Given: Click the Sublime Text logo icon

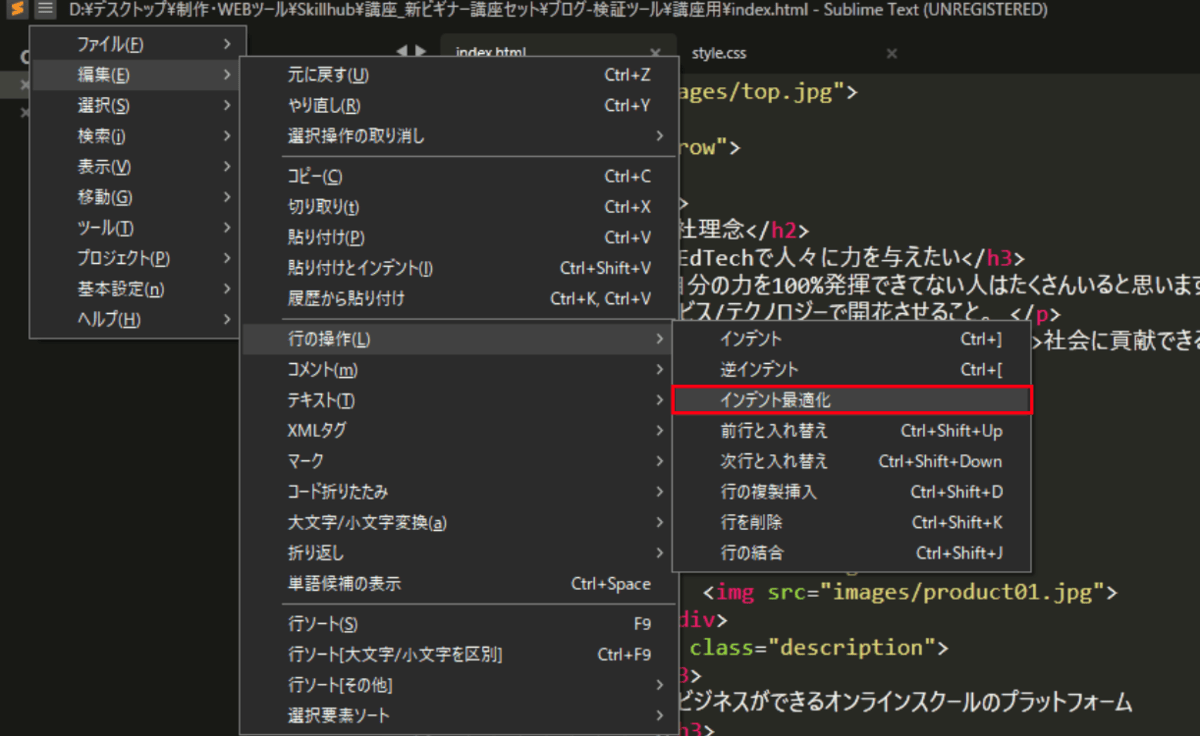Looking at the screenshot, I should 17,10.
